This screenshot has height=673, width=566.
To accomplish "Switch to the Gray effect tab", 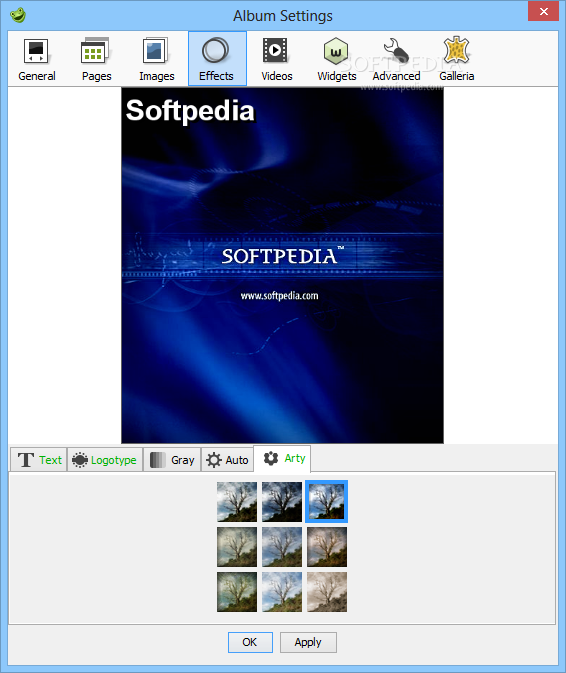I will point(172,460).
